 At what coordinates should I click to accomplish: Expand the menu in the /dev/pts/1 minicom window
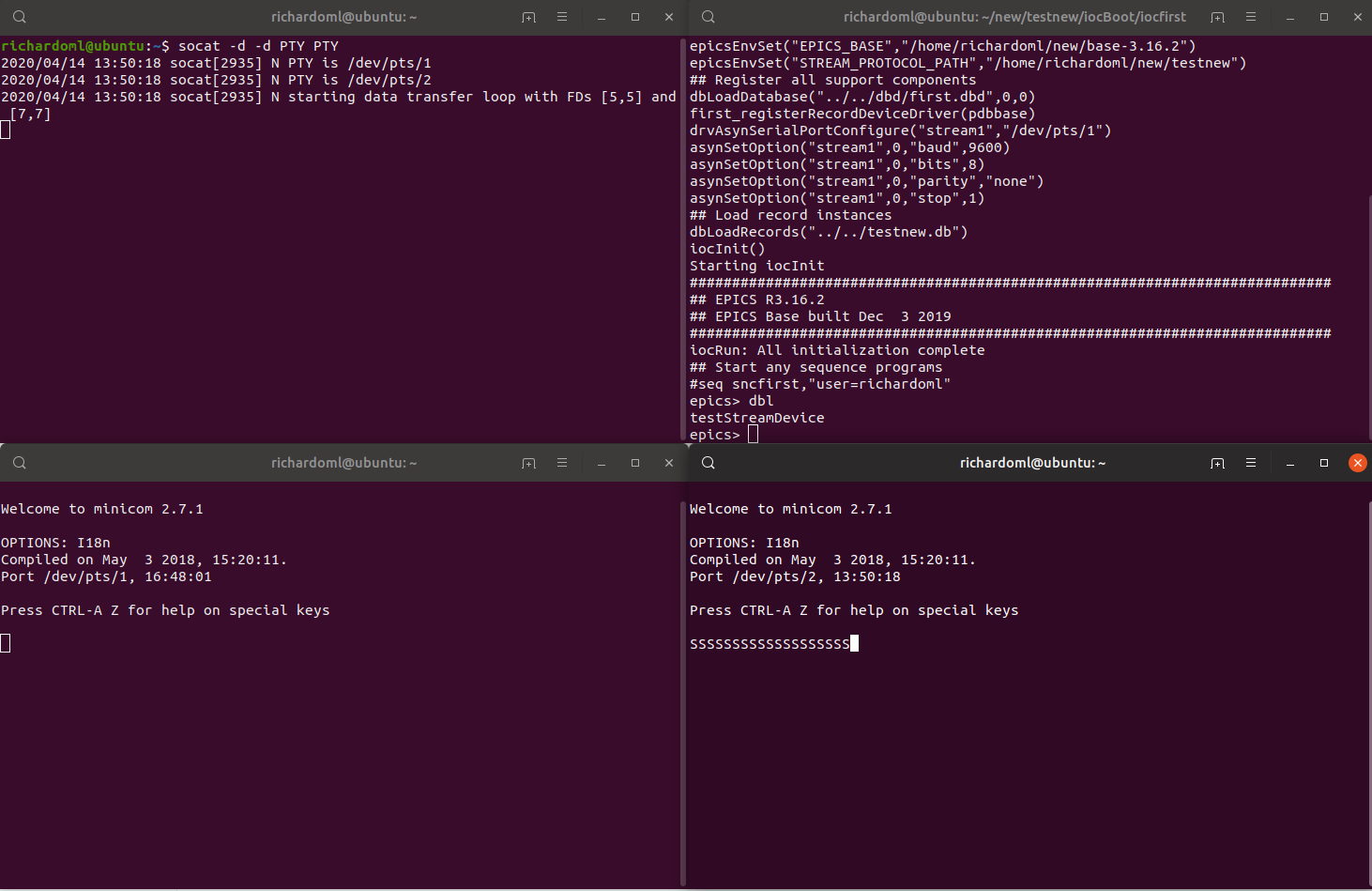tap(562, 463)
